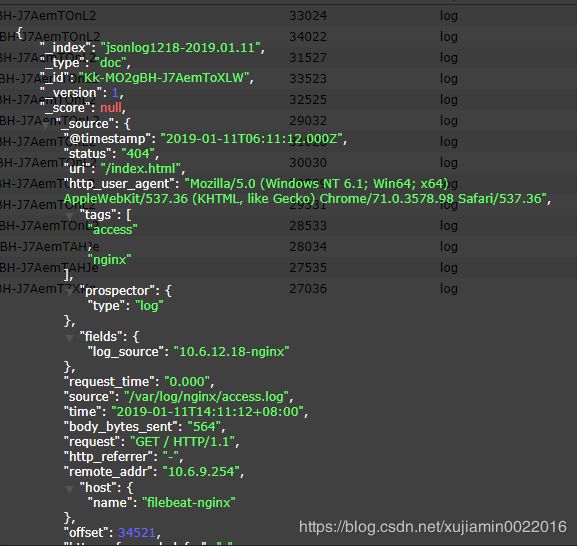Click the prospector type value "log"
This screenshot has width=577, height=546.
[149, 306]
